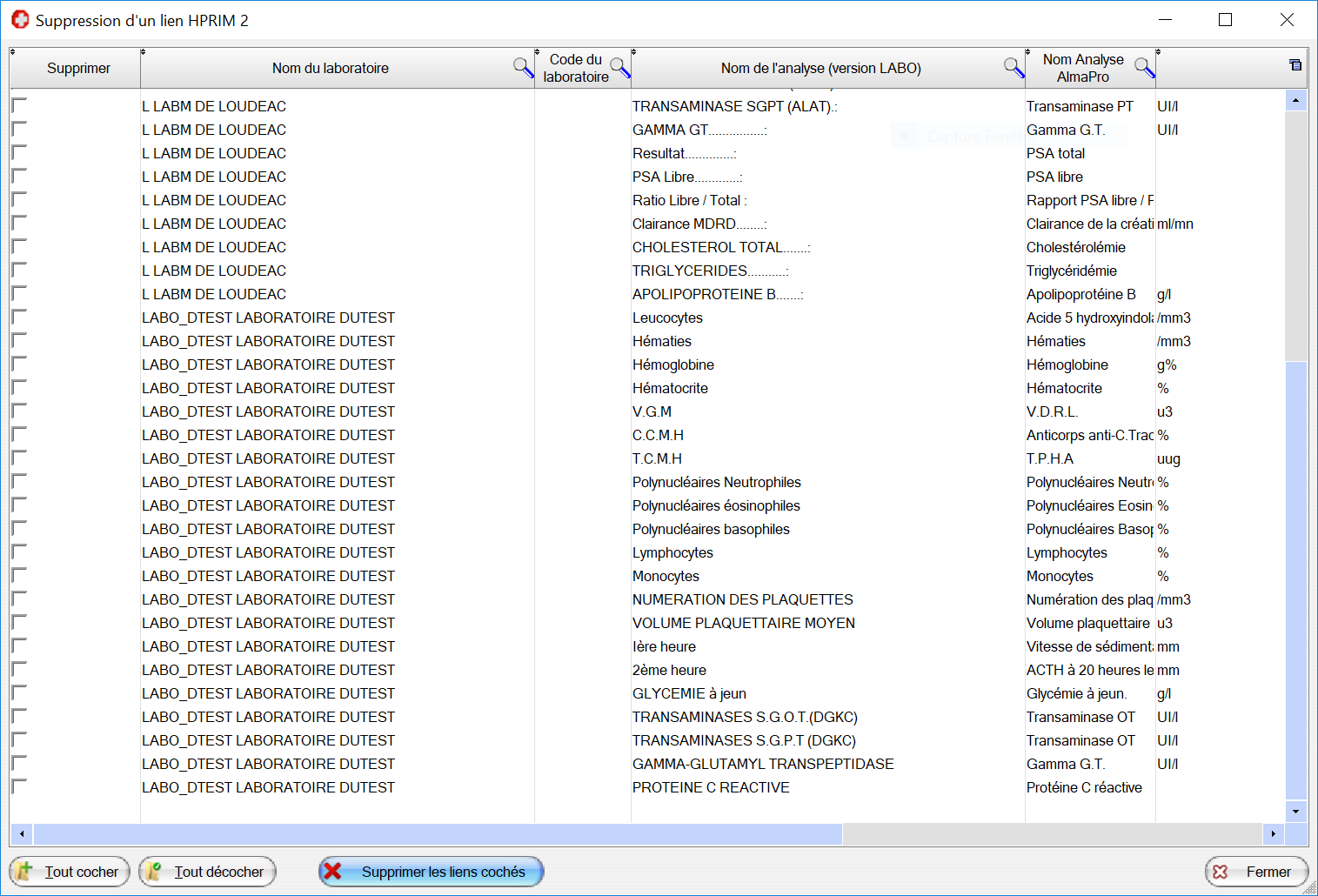Check the TRANSAMINASE SGPT (ALAT) row checkbox
Image resolution: width=1318 pixels, height=896 pixels.
pyautogui.click(x=19, y=105)
